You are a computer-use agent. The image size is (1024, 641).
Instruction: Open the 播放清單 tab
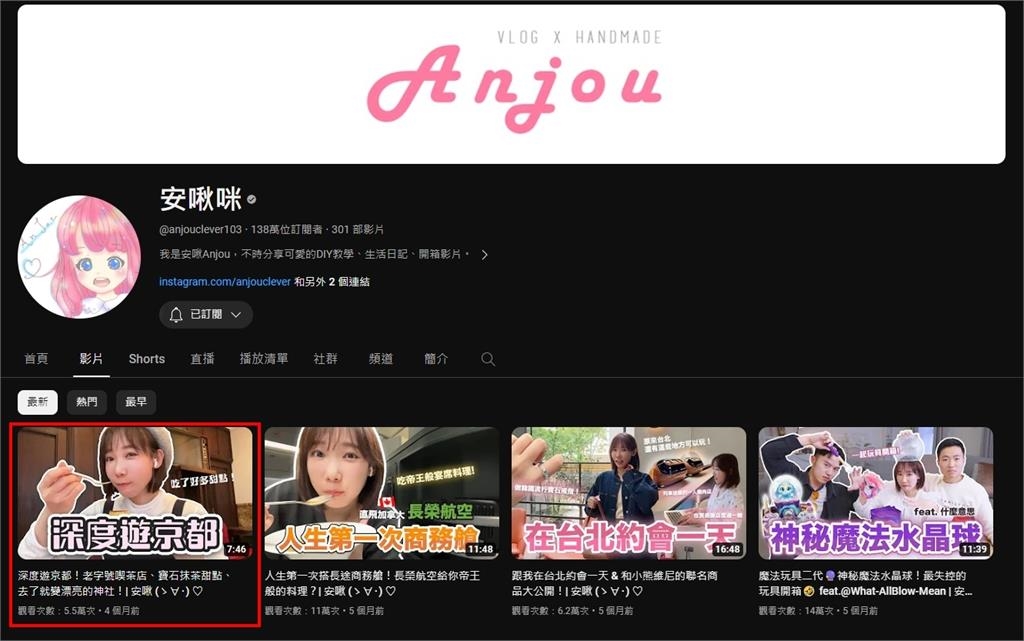tap(263, 358)
